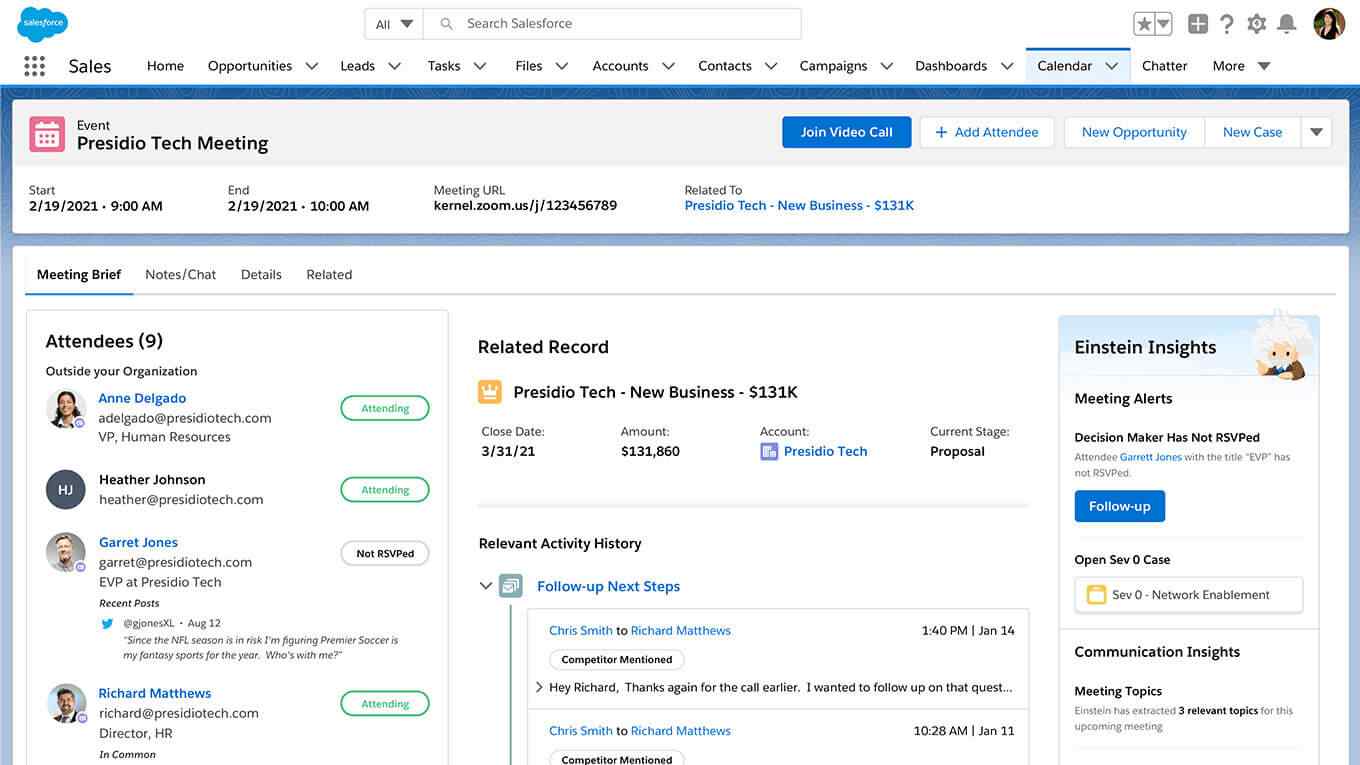Screen dimensions: 1360x765
Task: Expand the Dashboards nav dropdown chevron
Action: click(1006, 66)
